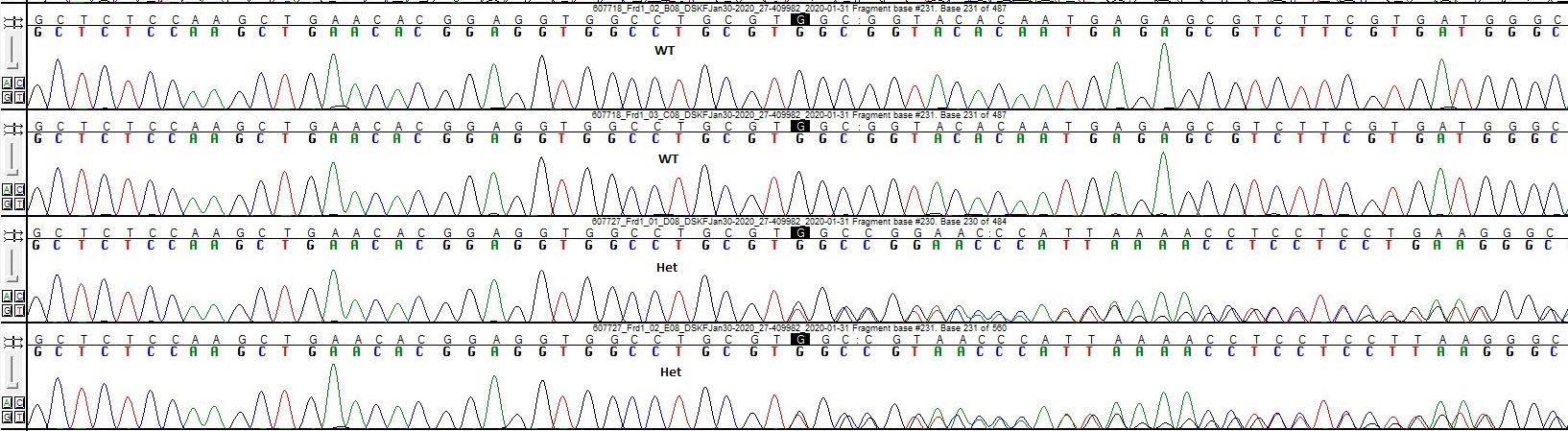The height and width of the screenshot is (431, 1568).
Task: Click the vertical scale slider on third trace
Action: coord(13,267)
